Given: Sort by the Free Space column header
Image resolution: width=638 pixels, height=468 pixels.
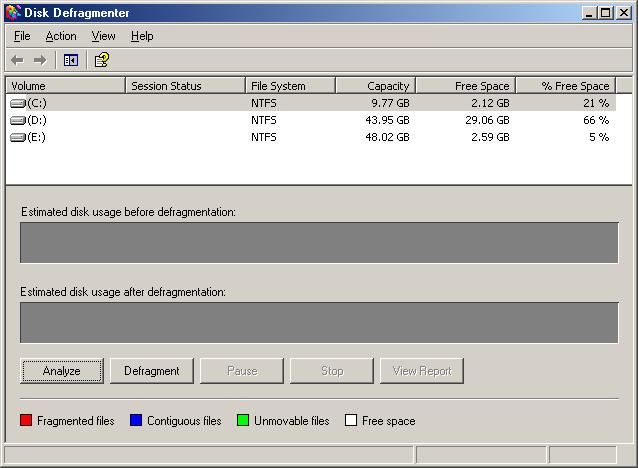Looking at the screenshot, I should click(x=466, y=86).
